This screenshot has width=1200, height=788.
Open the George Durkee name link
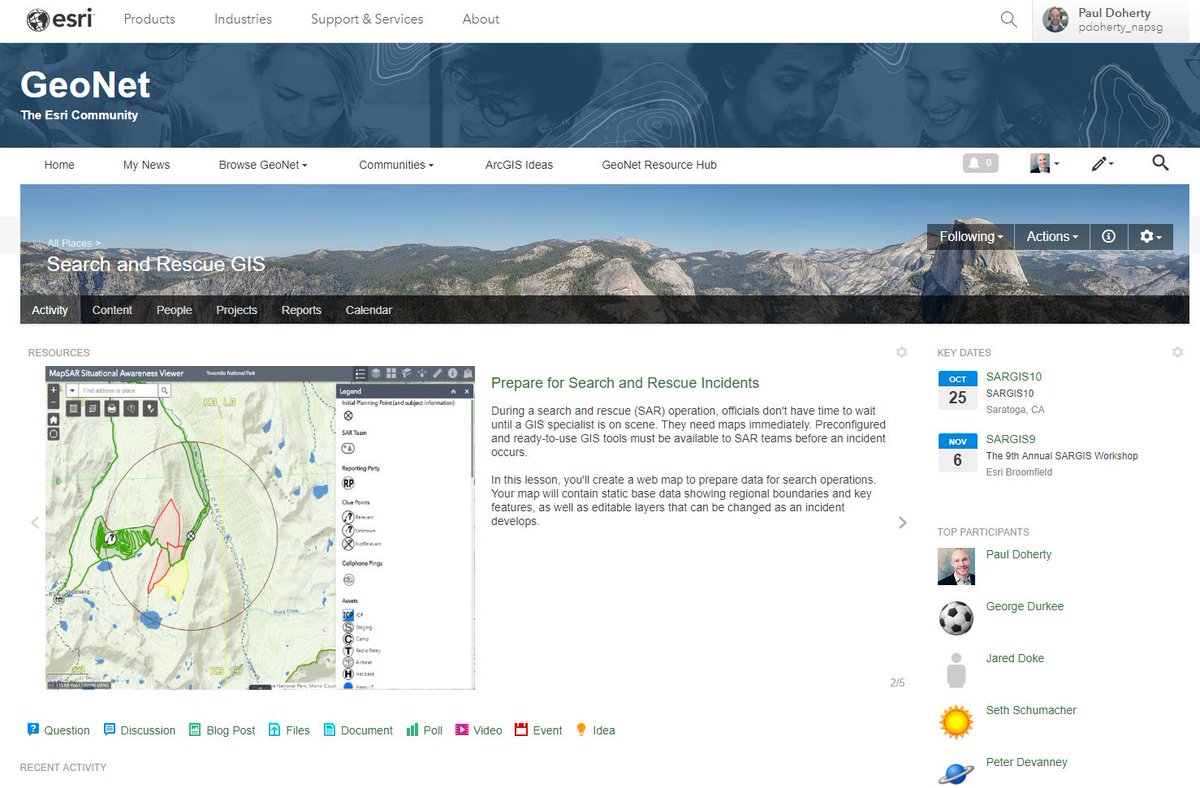tap(1025, 607)
